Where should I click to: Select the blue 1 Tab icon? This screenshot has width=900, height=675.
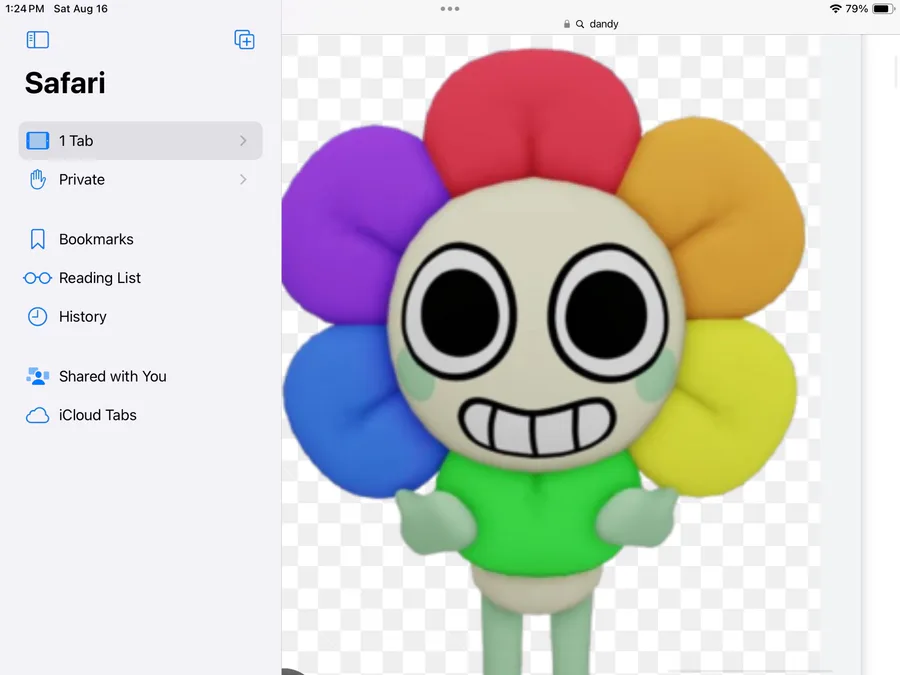pyautogui.click(x=38, y=141)
